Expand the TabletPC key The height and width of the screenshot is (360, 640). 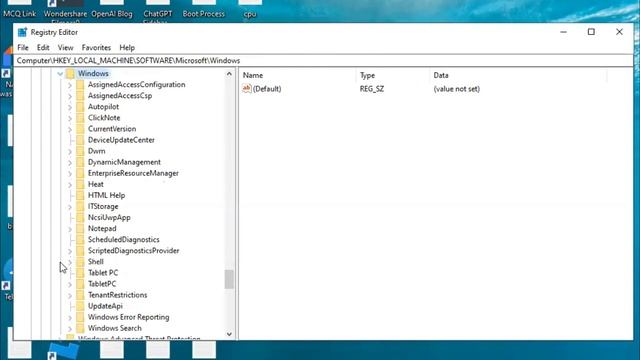(x=70, y=284)
